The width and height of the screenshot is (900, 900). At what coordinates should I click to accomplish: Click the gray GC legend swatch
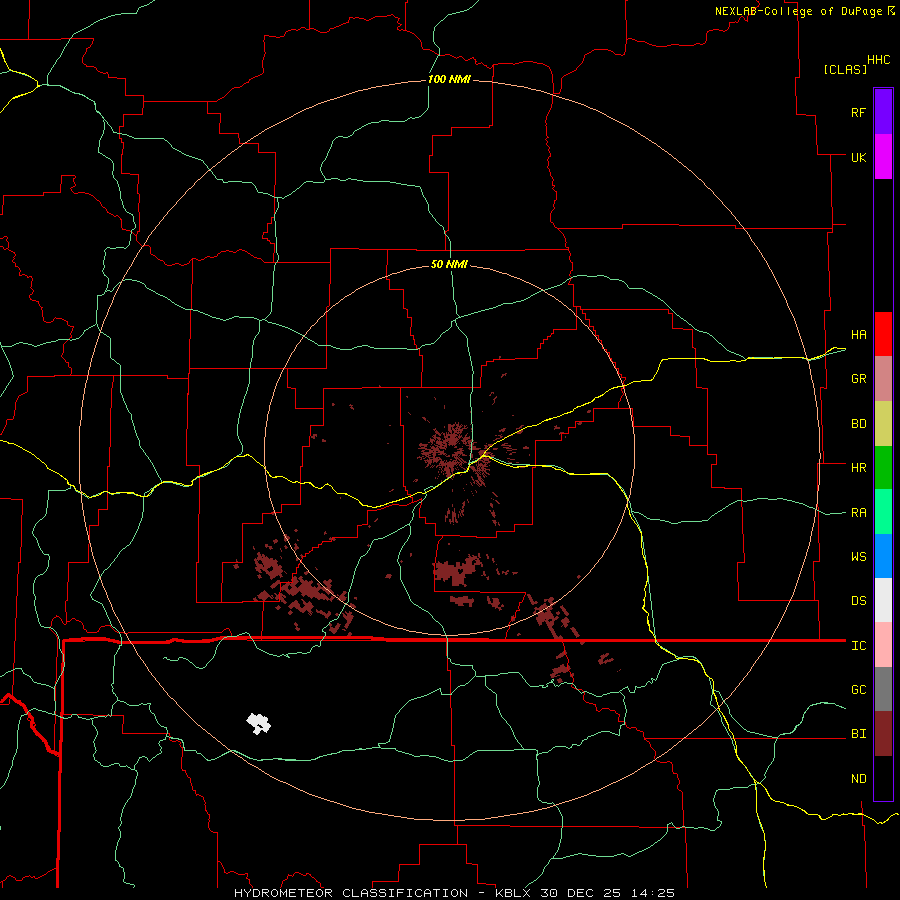[x=883, y=689]
